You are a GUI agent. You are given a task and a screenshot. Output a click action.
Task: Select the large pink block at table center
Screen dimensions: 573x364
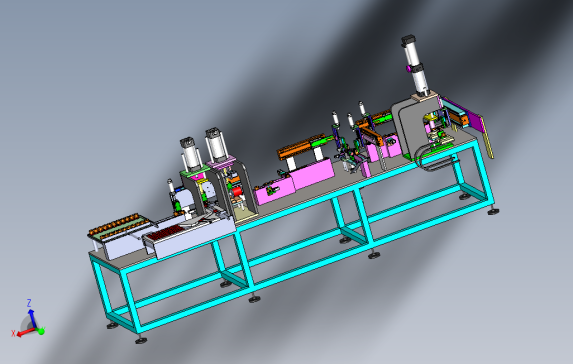click(x=311, y=174)
